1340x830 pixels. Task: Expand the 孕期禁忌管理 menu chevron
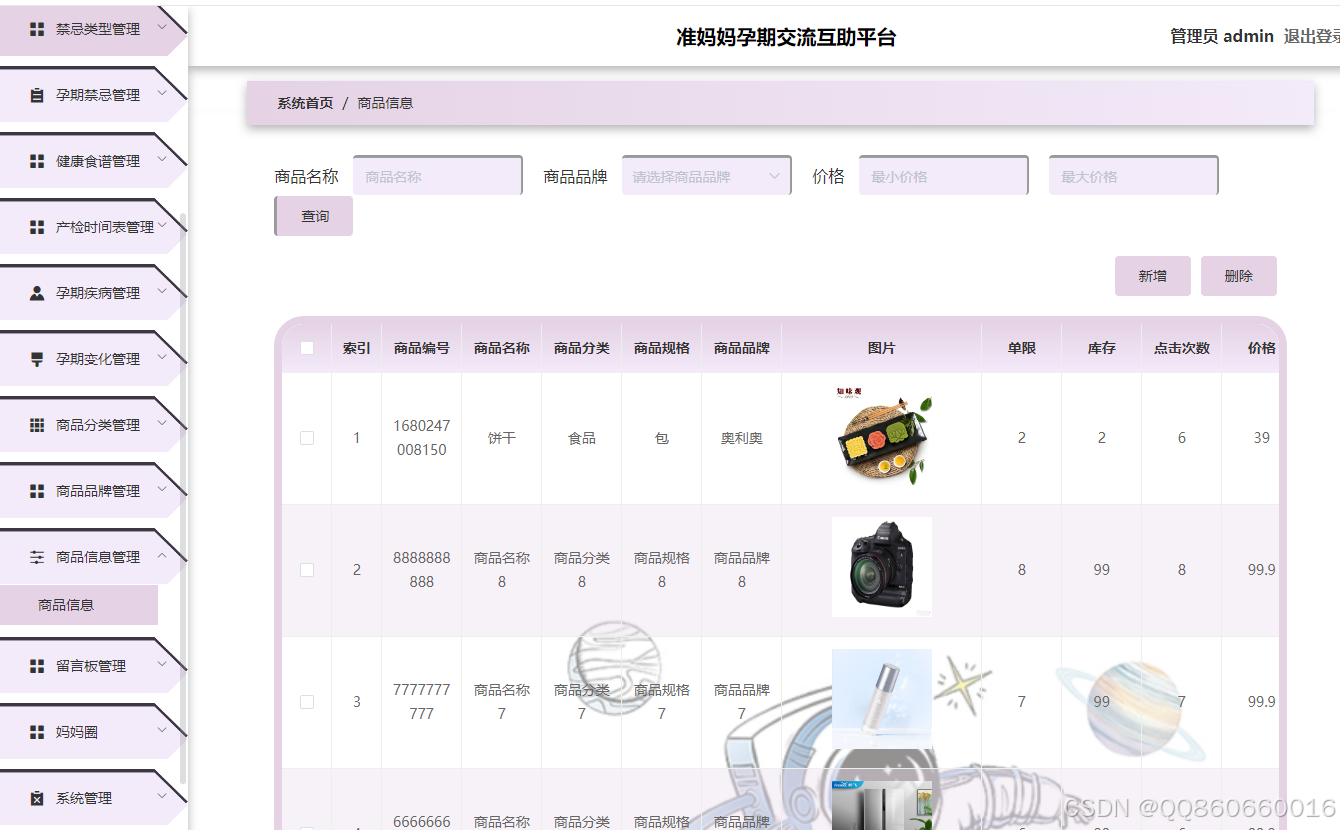162,94
